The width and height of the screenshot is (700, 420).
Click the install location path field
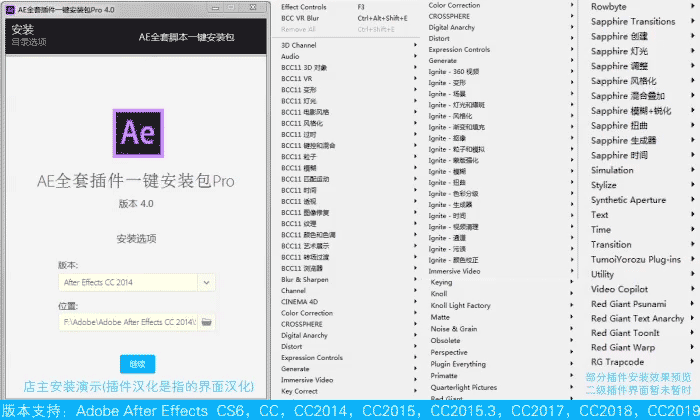129,322
